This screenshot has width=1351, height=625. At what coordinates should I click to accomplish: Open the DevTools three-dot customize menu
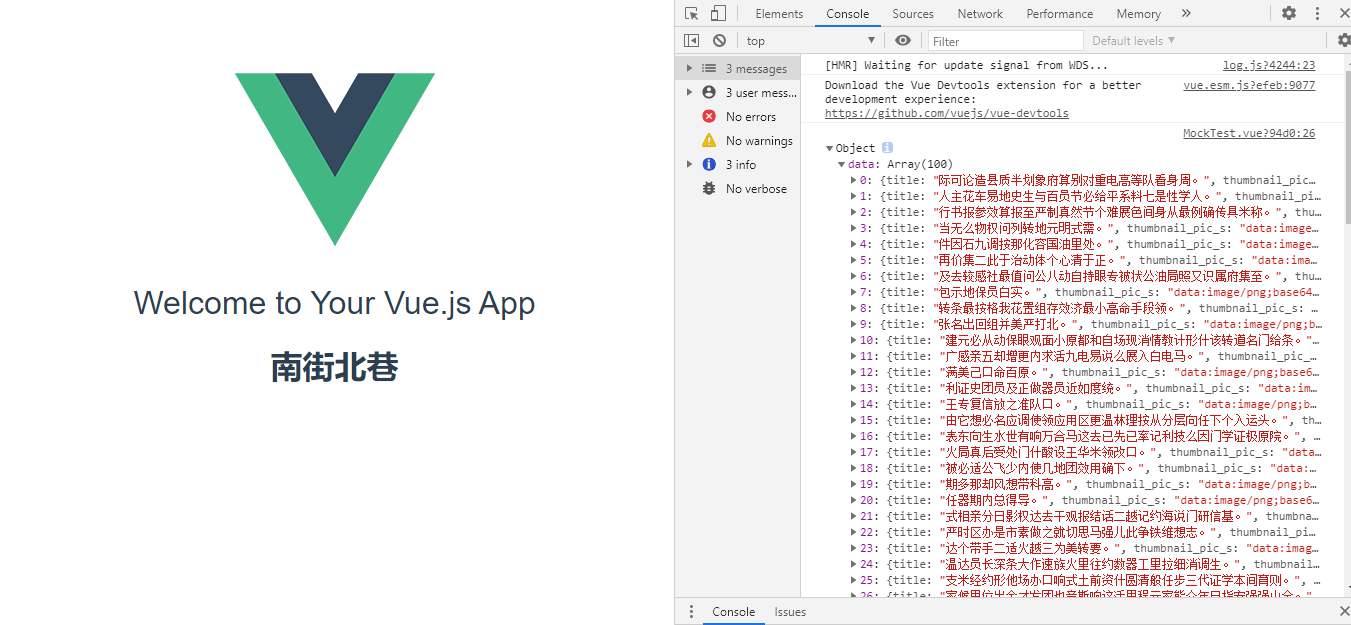(x=1317, y=13)
